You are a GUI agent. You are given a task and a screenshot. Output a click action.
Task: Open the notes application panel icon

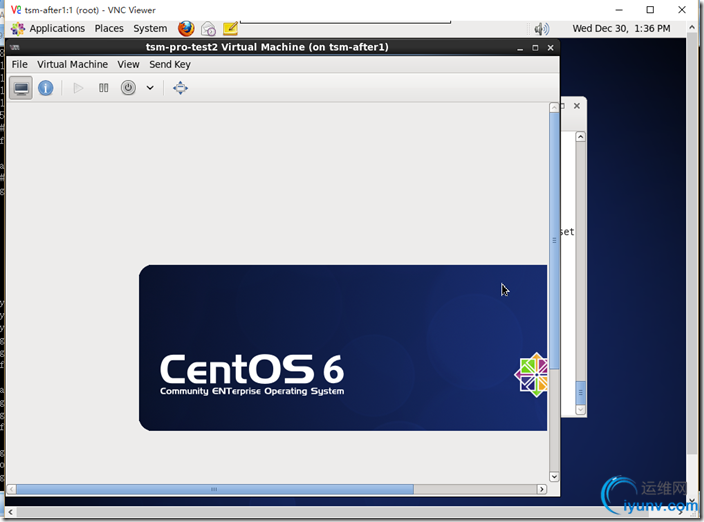pos(230,28)
